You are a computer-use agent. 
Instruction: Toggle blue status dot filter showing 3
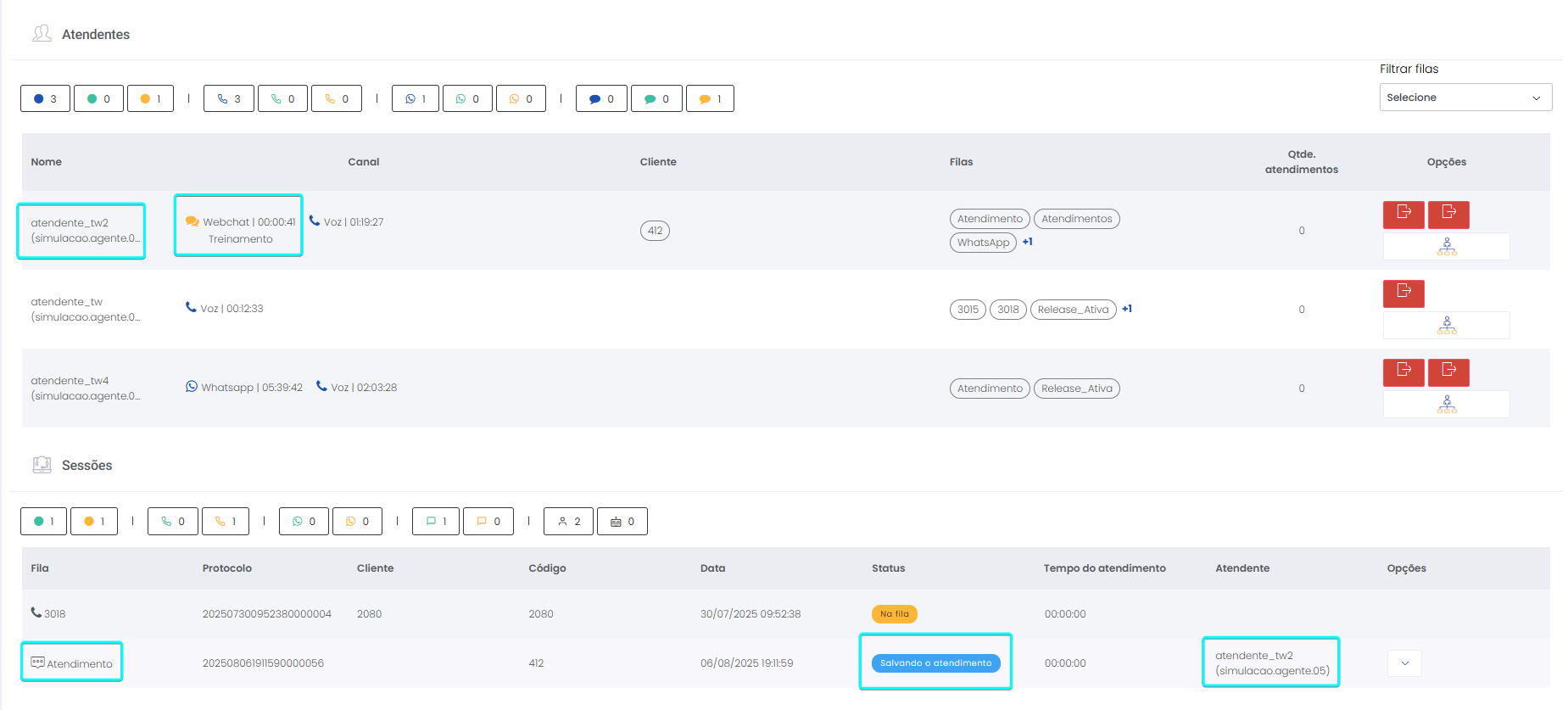46,99
